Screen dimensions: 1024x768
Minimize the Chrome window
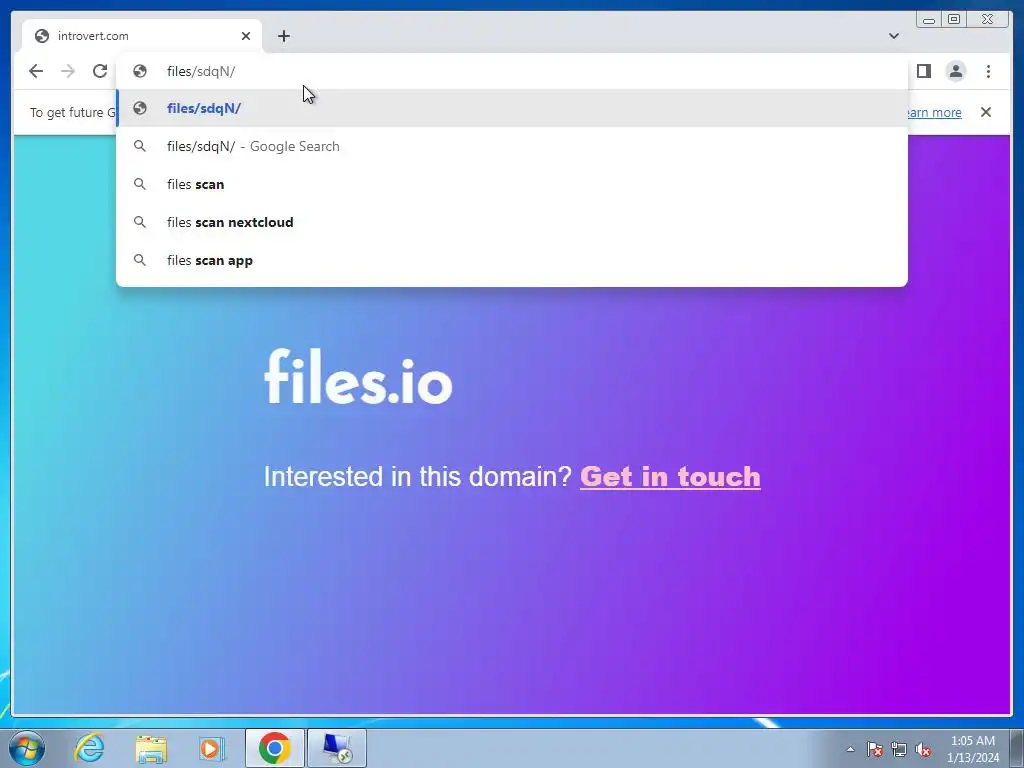click(x=929, y=20)
